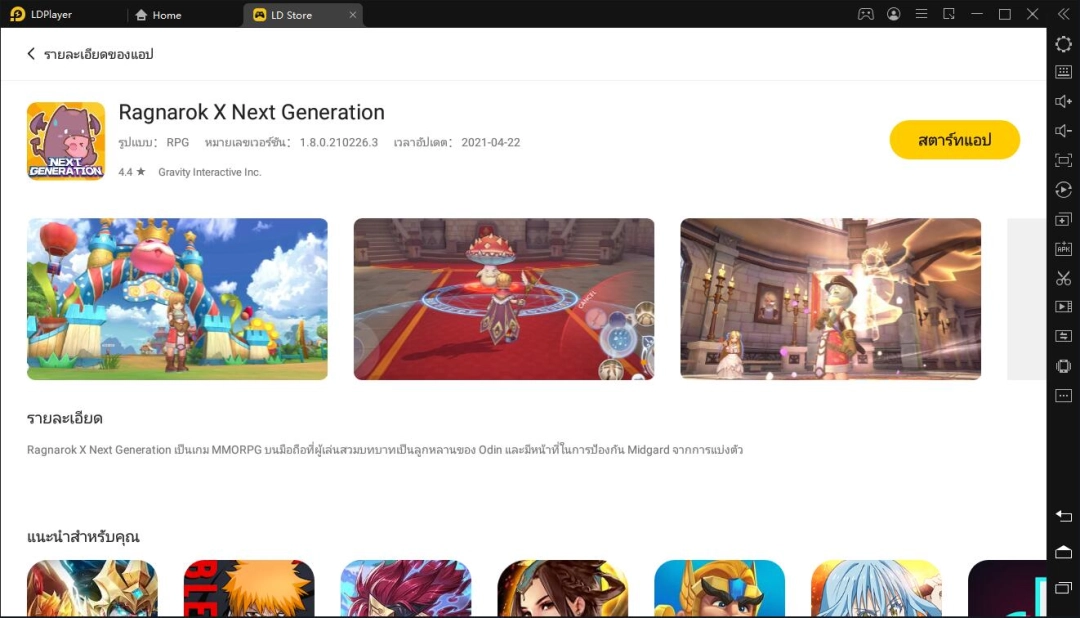The image size is (1080, 618).
Task: Click the แนะนำสำหรับคุณ recommended heading
Action: (83, 537)
